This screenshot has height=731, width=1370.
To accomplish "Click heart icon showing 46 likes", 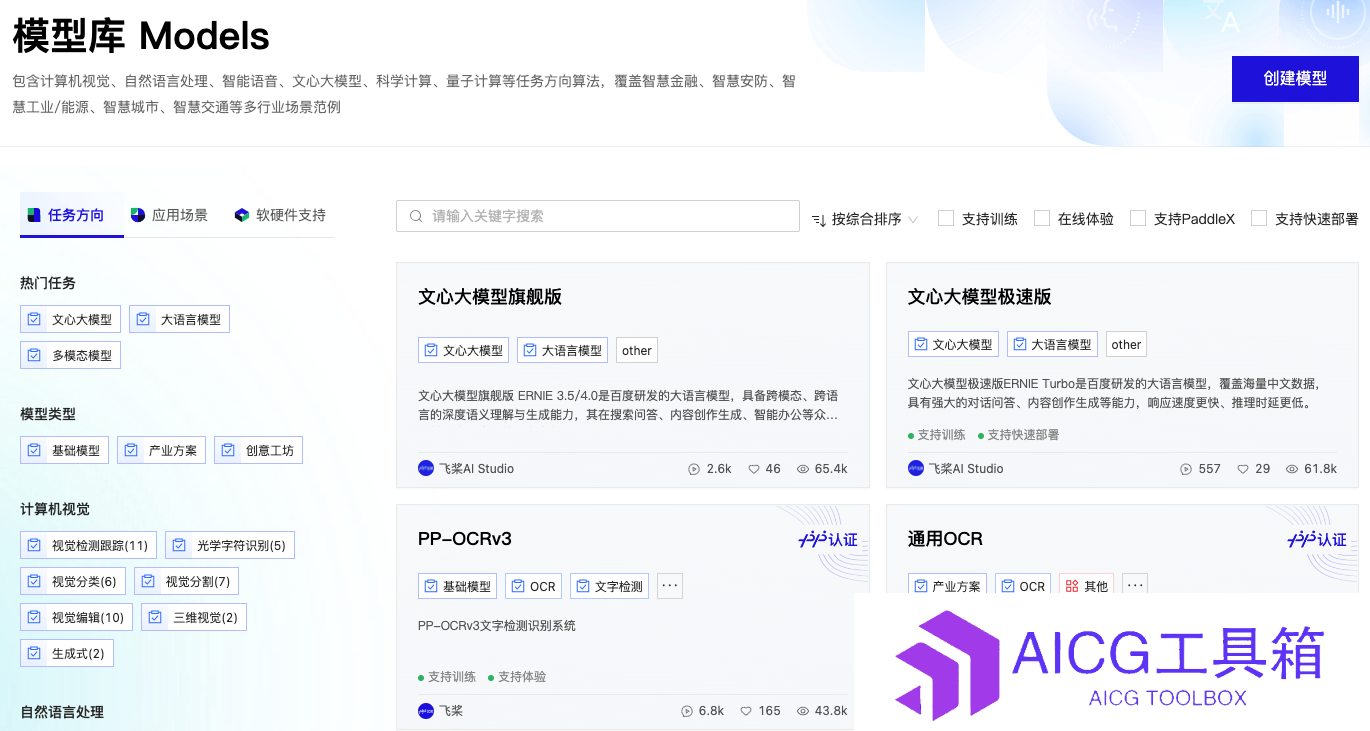I will click(x=754, y=468).
